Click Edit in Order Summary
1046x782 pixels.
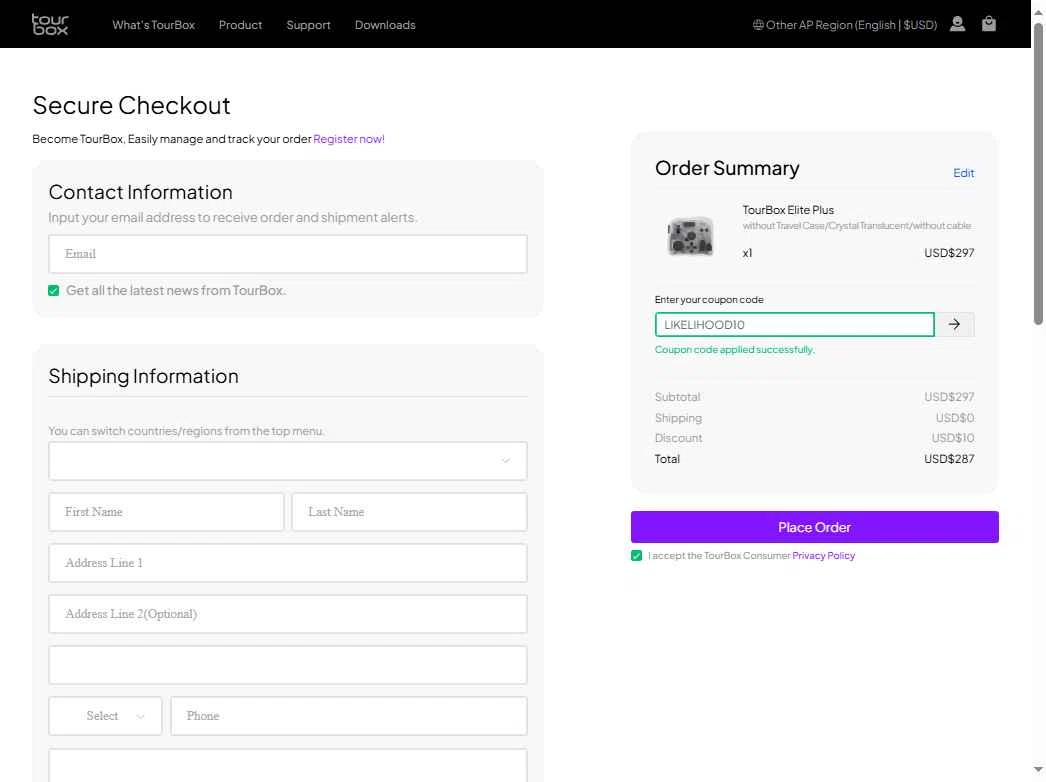coord(963,173)
